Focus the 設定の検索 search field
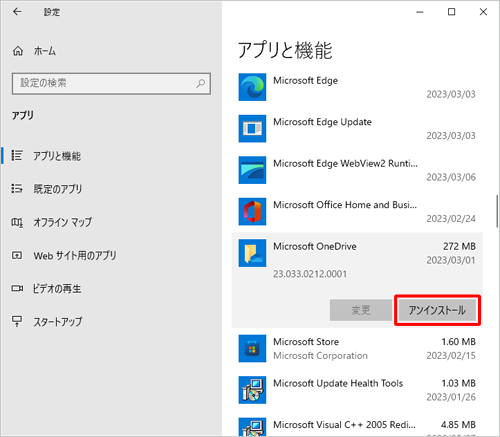The image size is (500, 437). (111, 84)
